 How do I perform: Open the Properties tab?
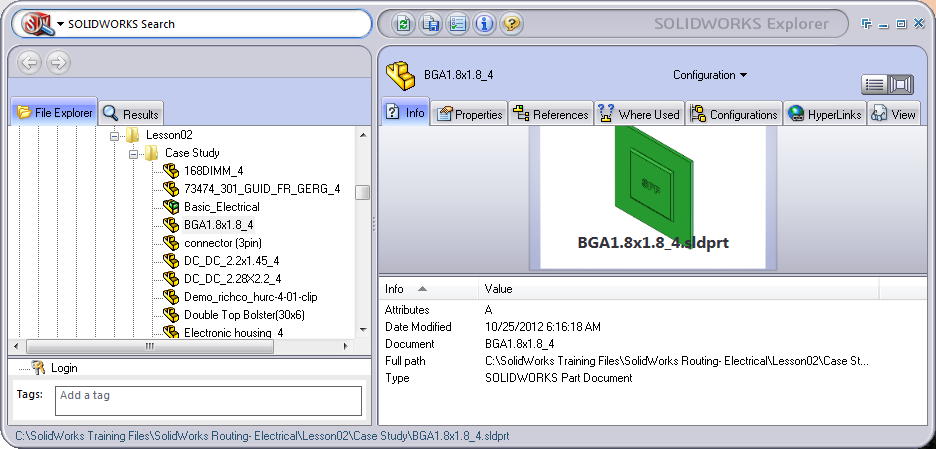(x=469, y=114)
